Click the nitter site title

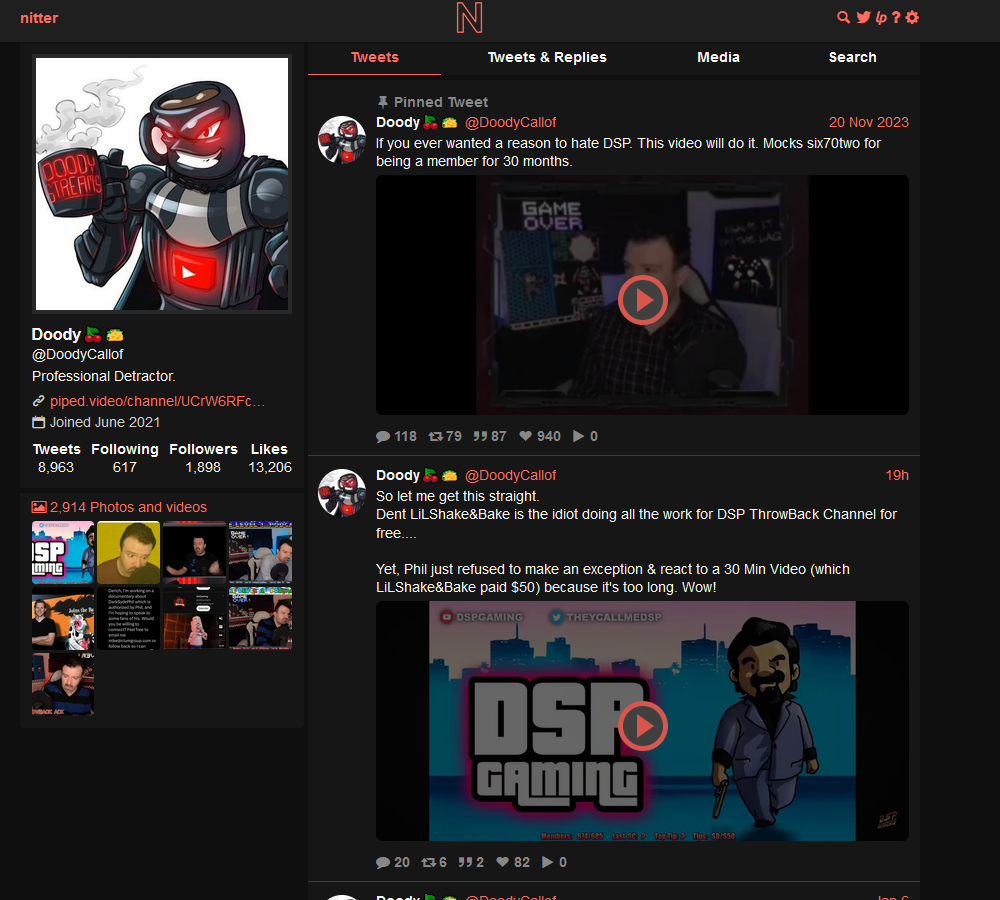tap(39, 18)
